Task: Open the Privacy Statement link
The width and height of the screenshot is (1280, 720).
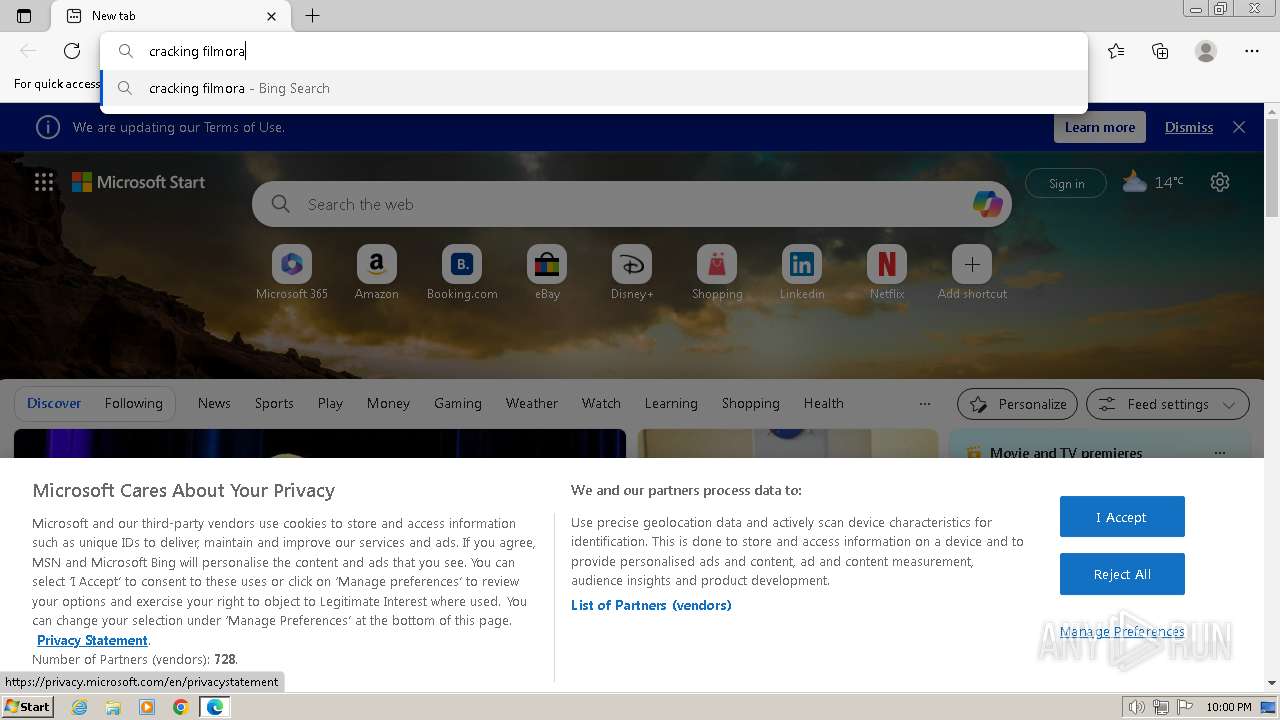Action: (92, 640)
